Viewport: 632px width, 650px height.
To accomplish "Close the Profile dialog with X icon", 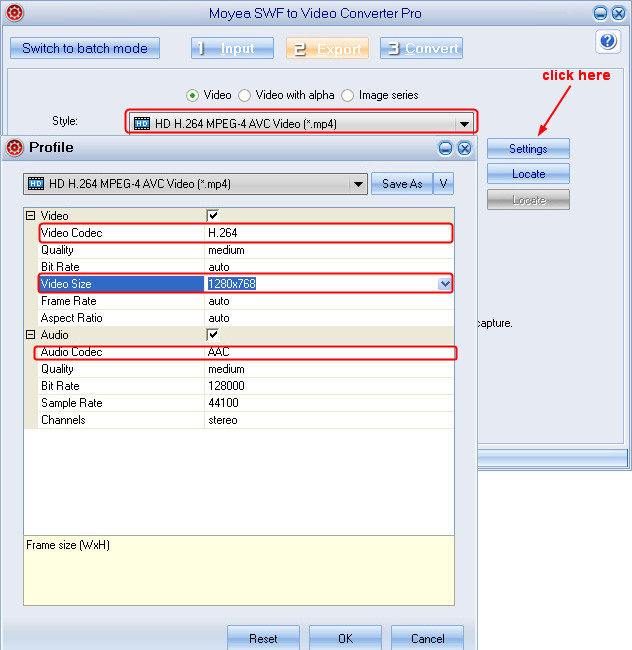I will (x=464, y=148).
